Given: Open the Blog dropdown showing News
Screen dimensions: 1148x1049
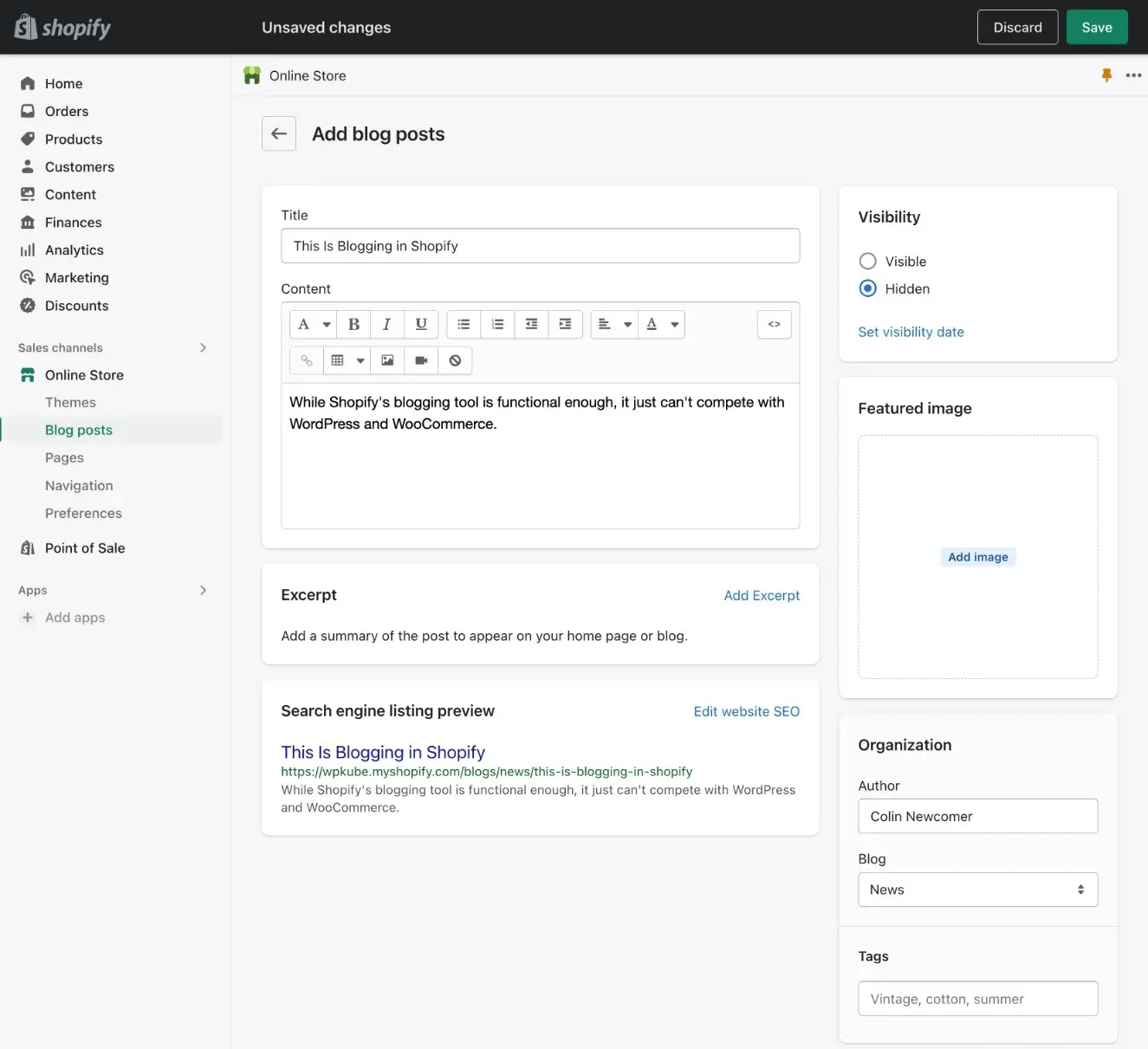Looking at the screenshot, I should [977, 890].
